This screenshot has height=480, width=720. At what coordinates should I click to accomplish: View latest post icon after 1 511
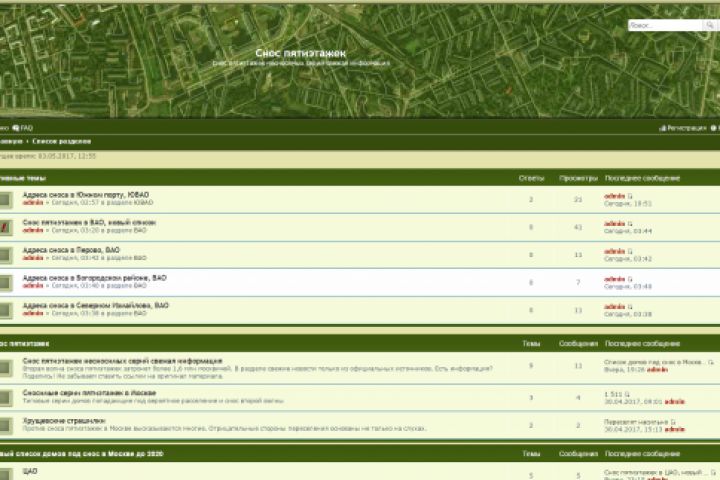627,395
